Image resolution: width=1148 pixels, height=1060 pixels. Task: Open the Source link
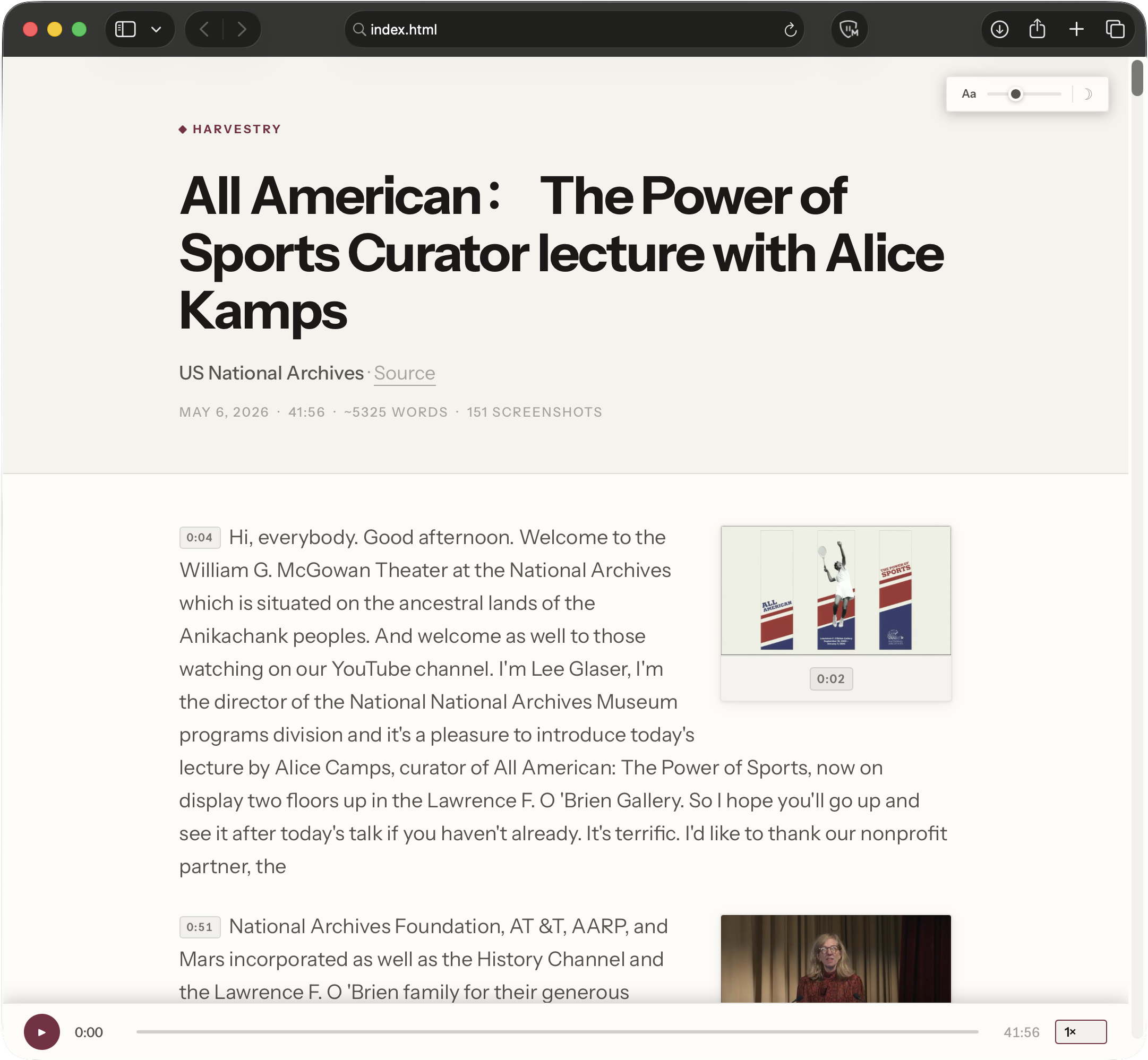coord(405,373)
